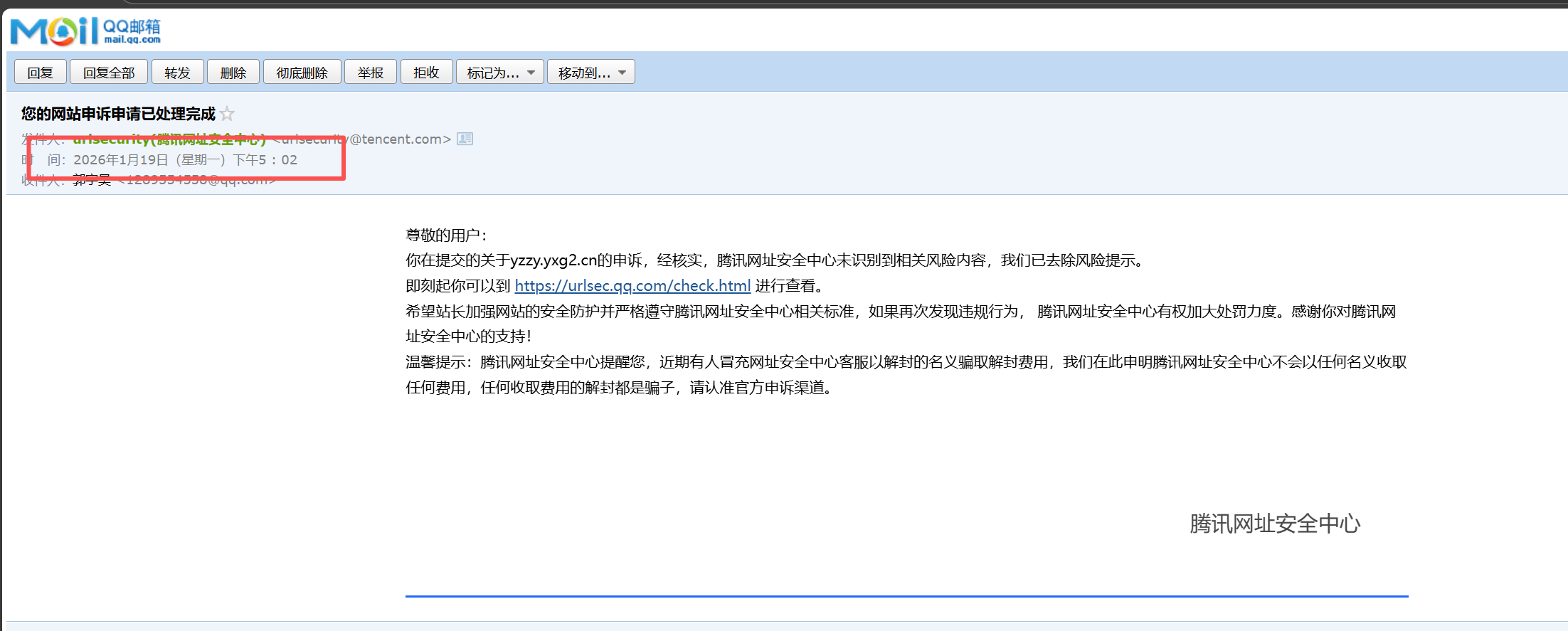
Task: Click the 回复全部 reply all button
Action: click(x=109, y=73)
